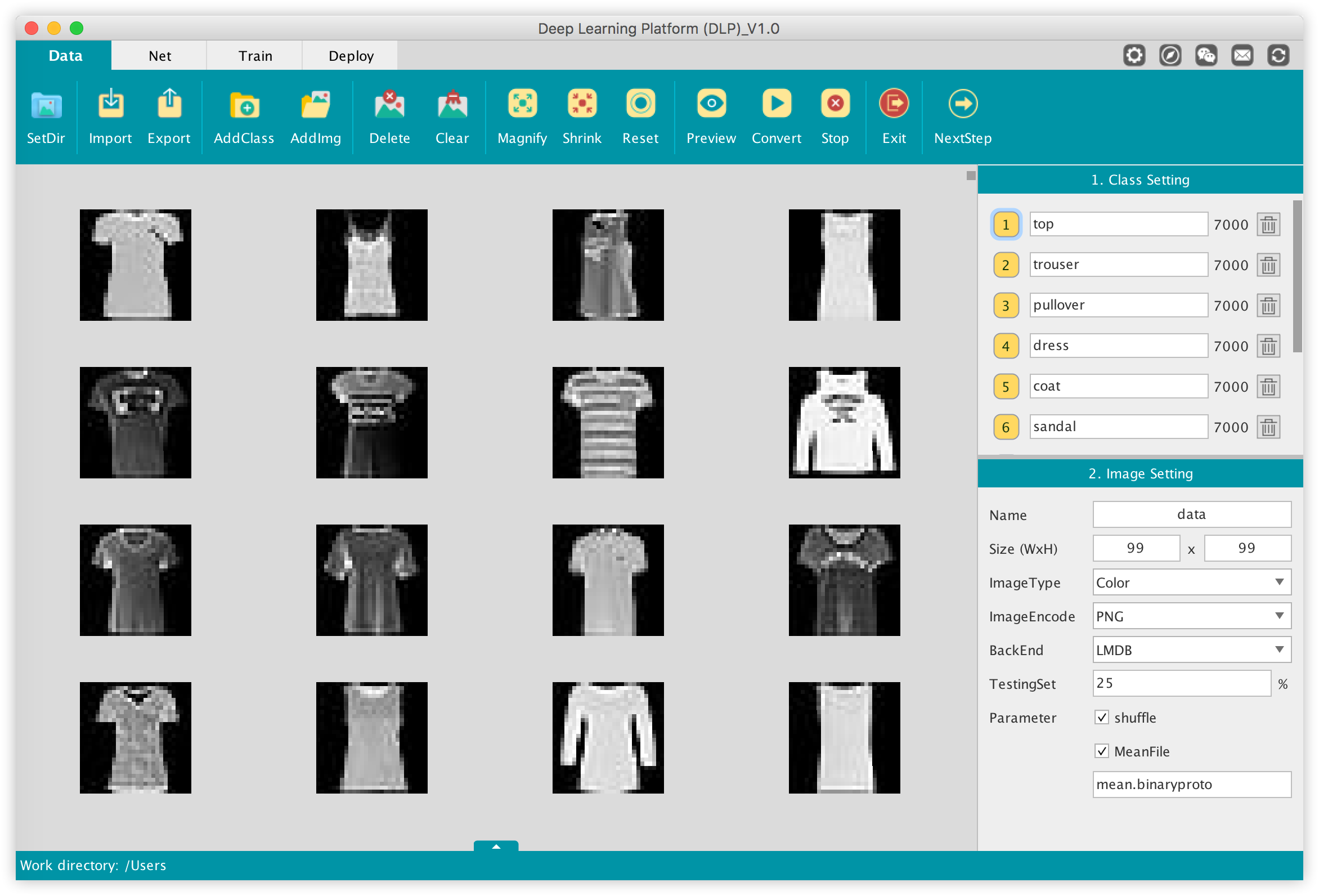The height and width of the screenshot is (896, 1319).
Task: Switch to the Train tab
Action: point(253,55)
